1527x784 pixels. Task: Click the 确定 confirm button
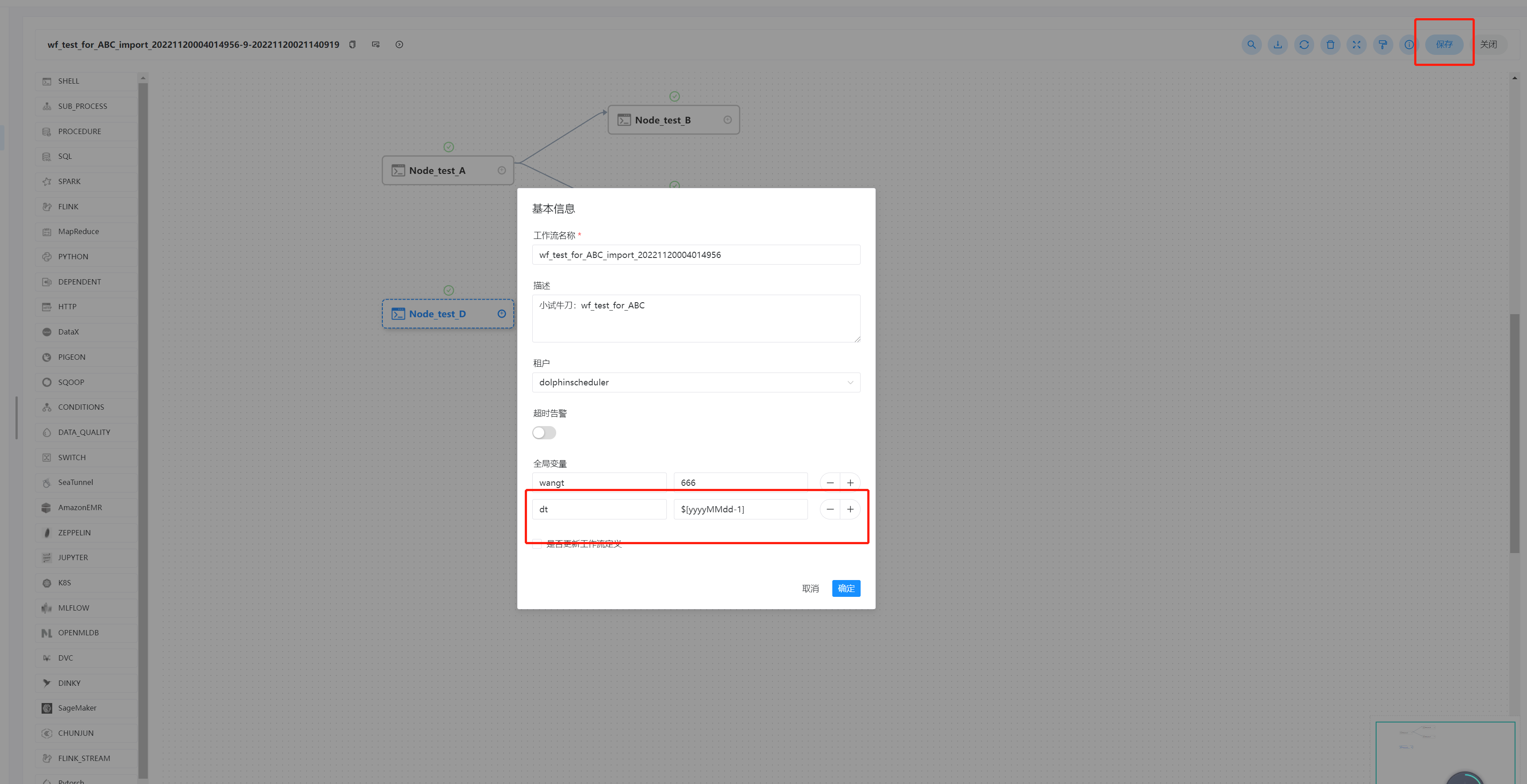pyautogui.click(x=846, y=588)
